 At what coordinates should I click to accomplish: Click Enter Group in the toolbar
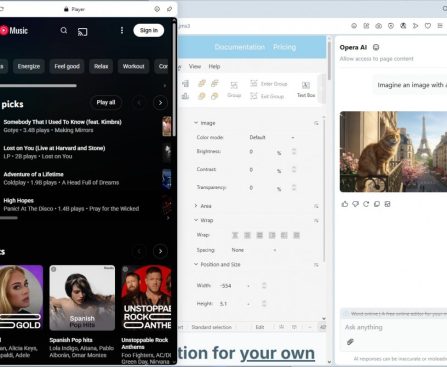(x=269, y=84)
